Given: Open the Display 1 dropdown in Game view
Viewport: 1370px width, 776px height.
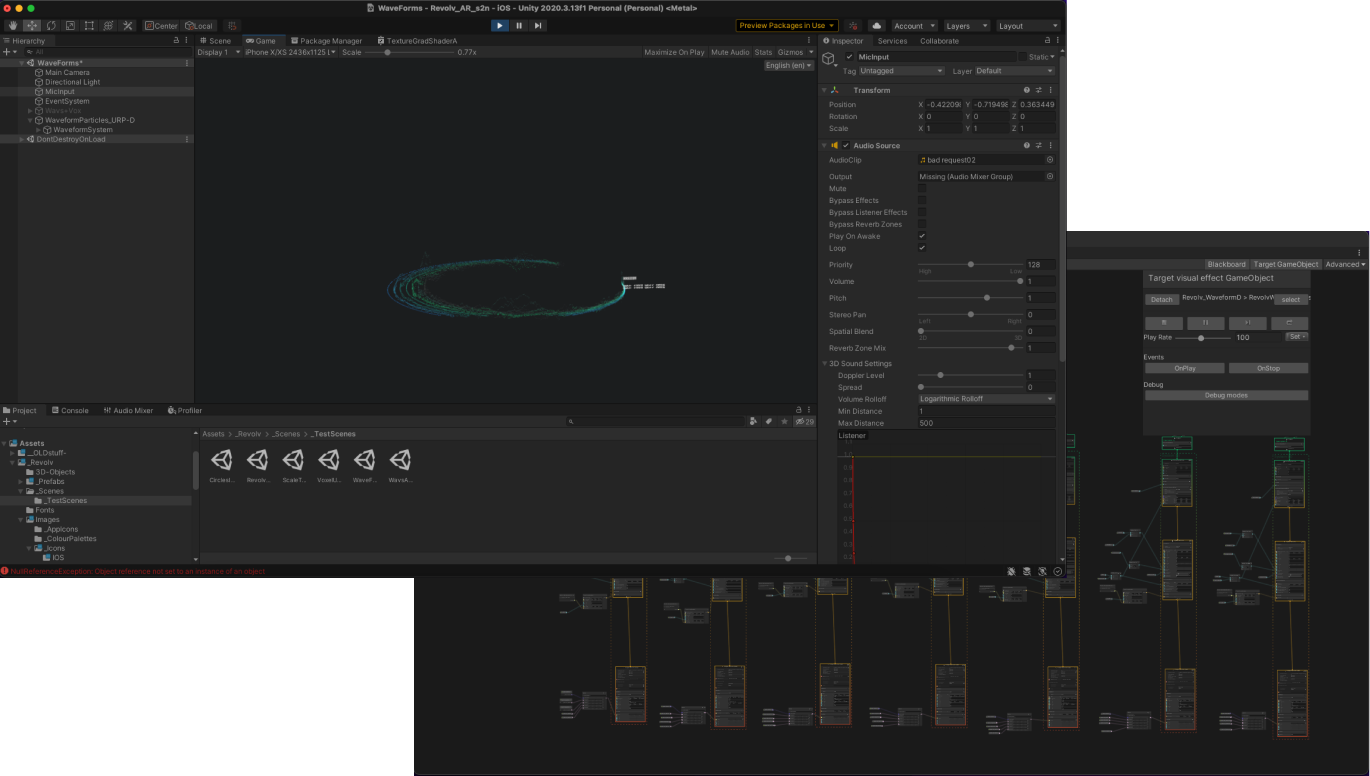Looking at the screenshot, I should tap(219, 52).
